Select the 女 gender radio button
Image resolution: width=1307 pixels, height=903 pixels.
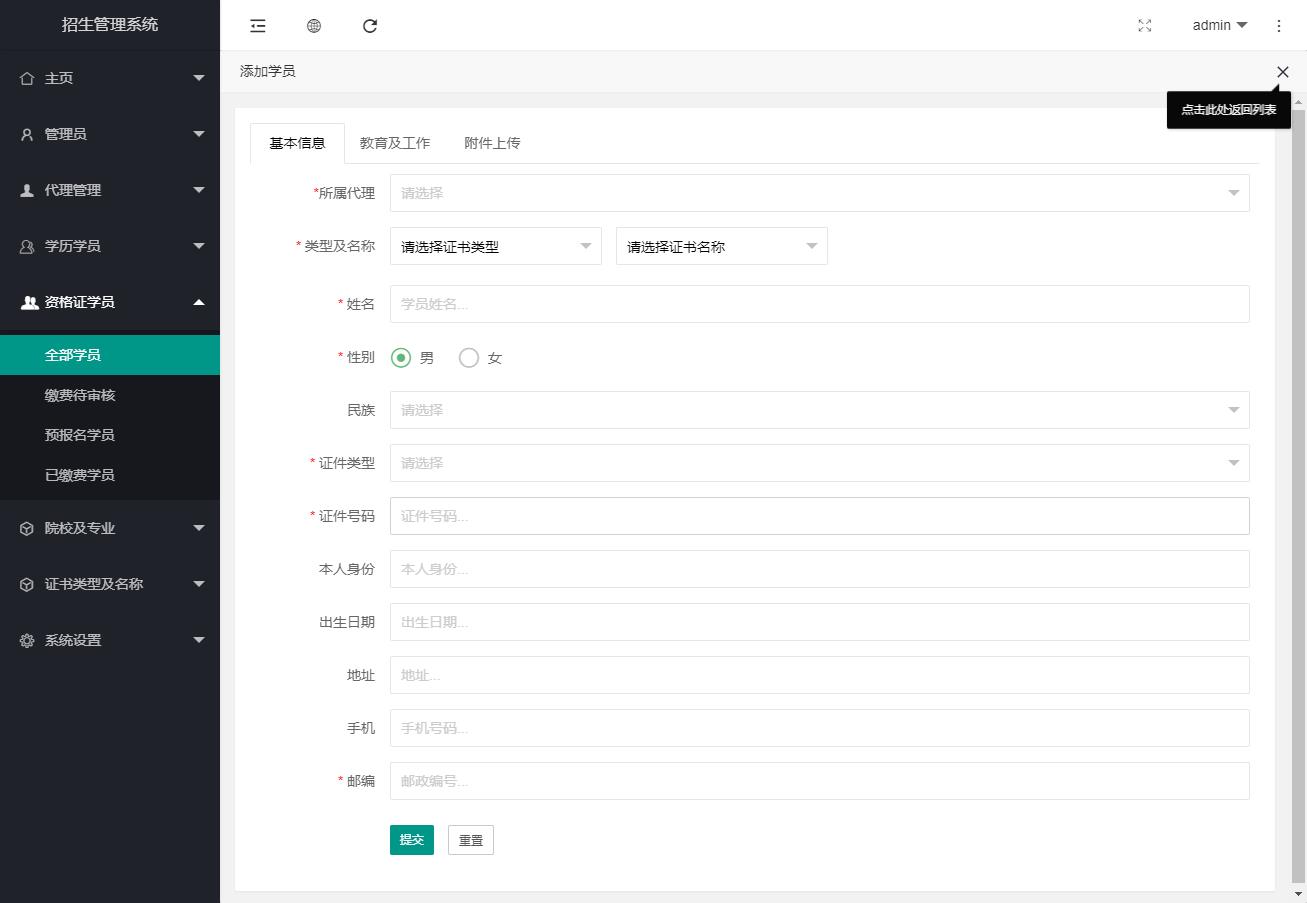469,358
